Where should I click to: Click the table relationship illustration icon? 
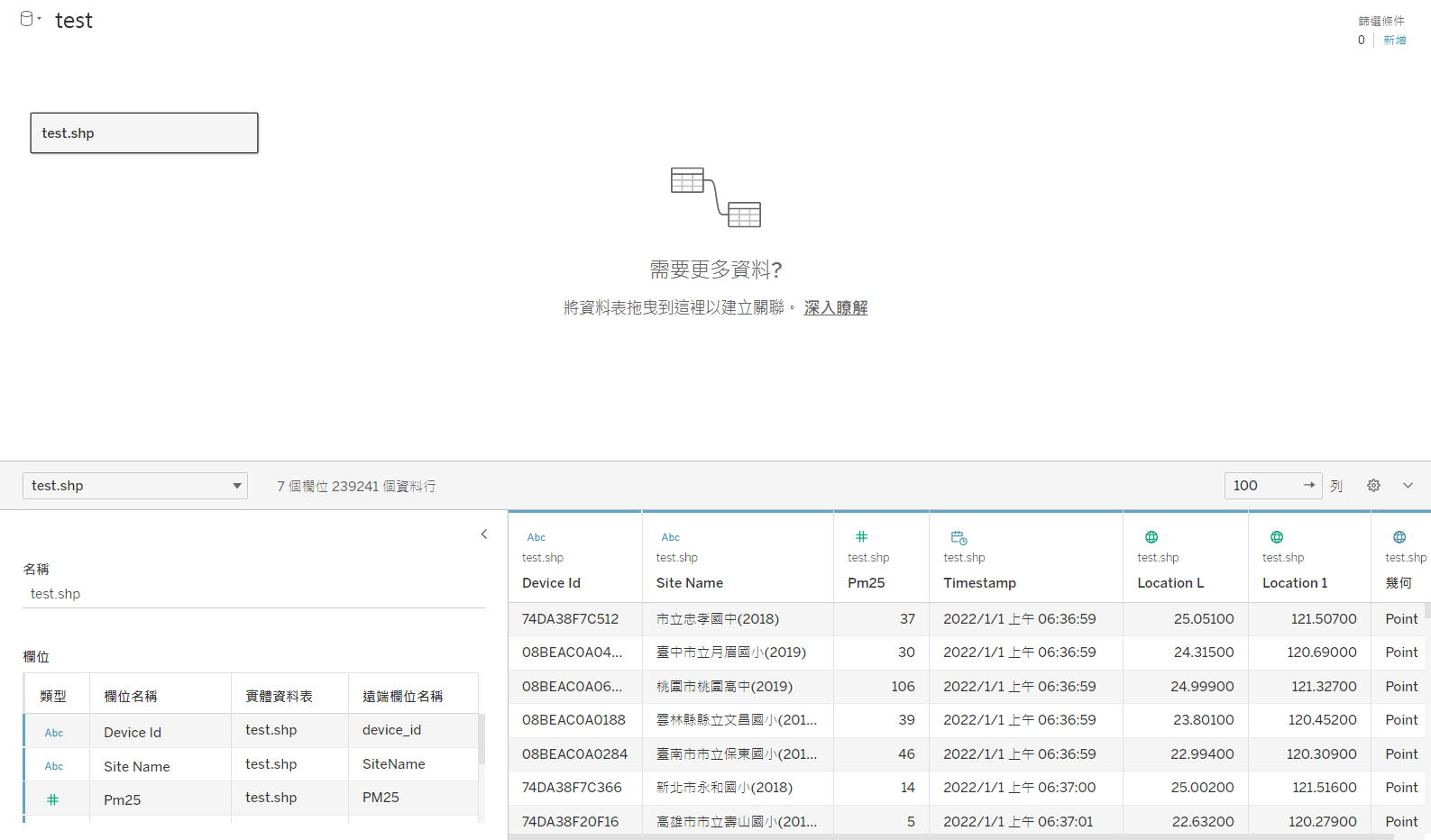(716, 197)
